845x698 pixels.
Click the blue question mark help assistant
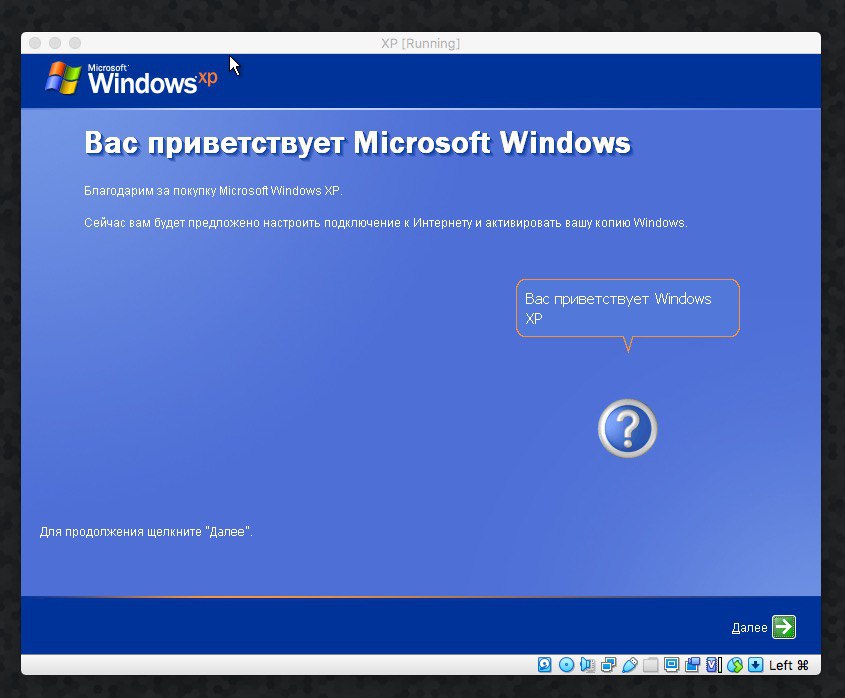point(628,429)
